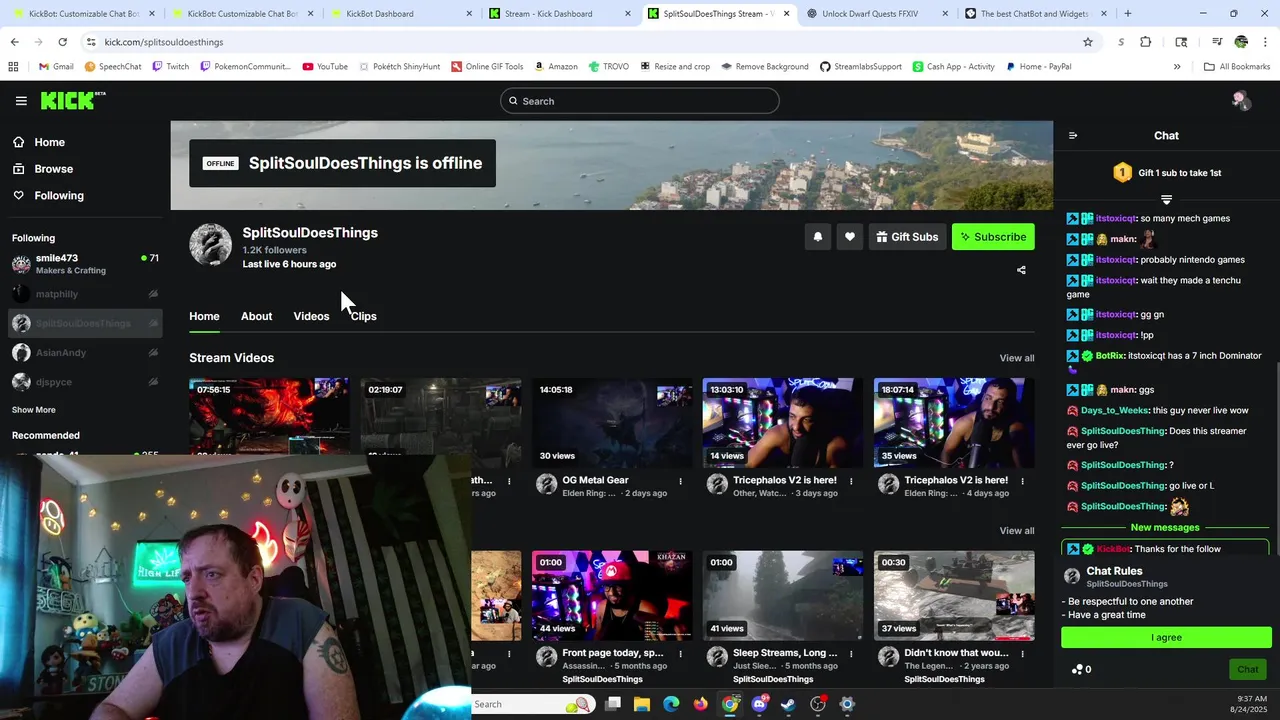Screen dimensions: 1280x720
Task: Click the notification bell for SplitSoulDoesThings
Action: pyautogui.click(x=817, y=237)
